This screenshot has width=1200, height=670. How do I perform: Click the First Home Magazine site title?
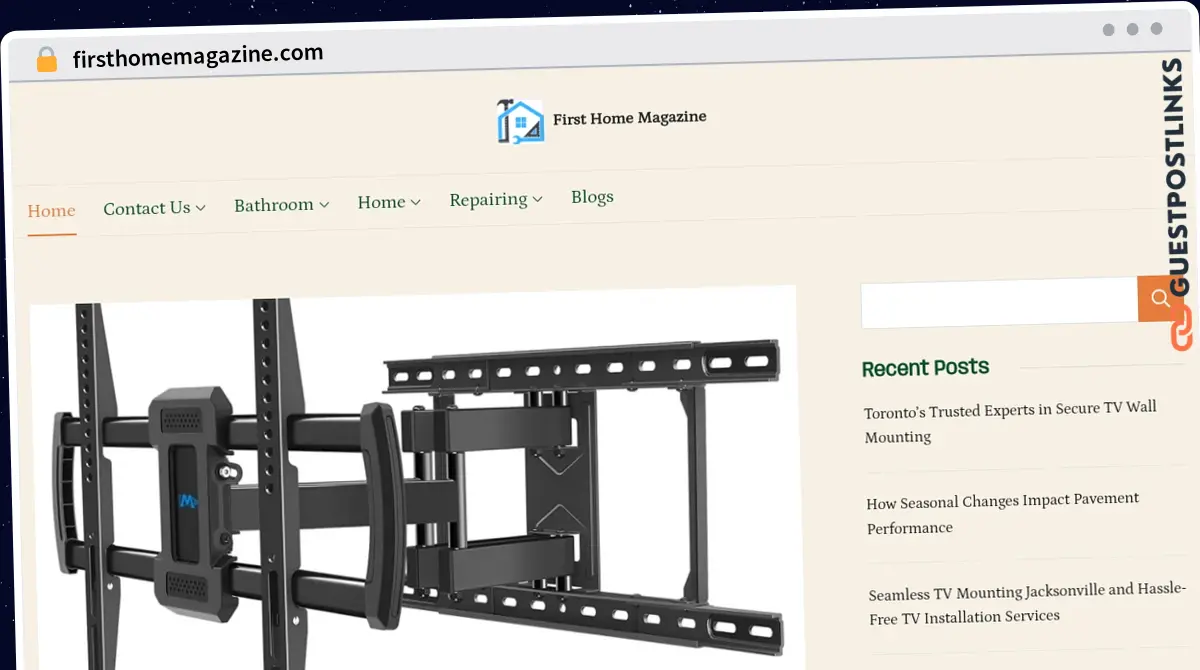(x=629, y=118)
